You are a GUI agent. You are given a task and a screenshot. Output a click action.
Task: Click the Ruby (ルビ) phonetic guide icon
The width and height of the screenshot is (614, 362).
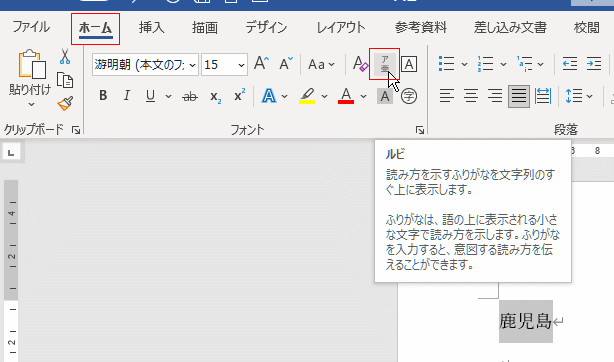[385, 64]
